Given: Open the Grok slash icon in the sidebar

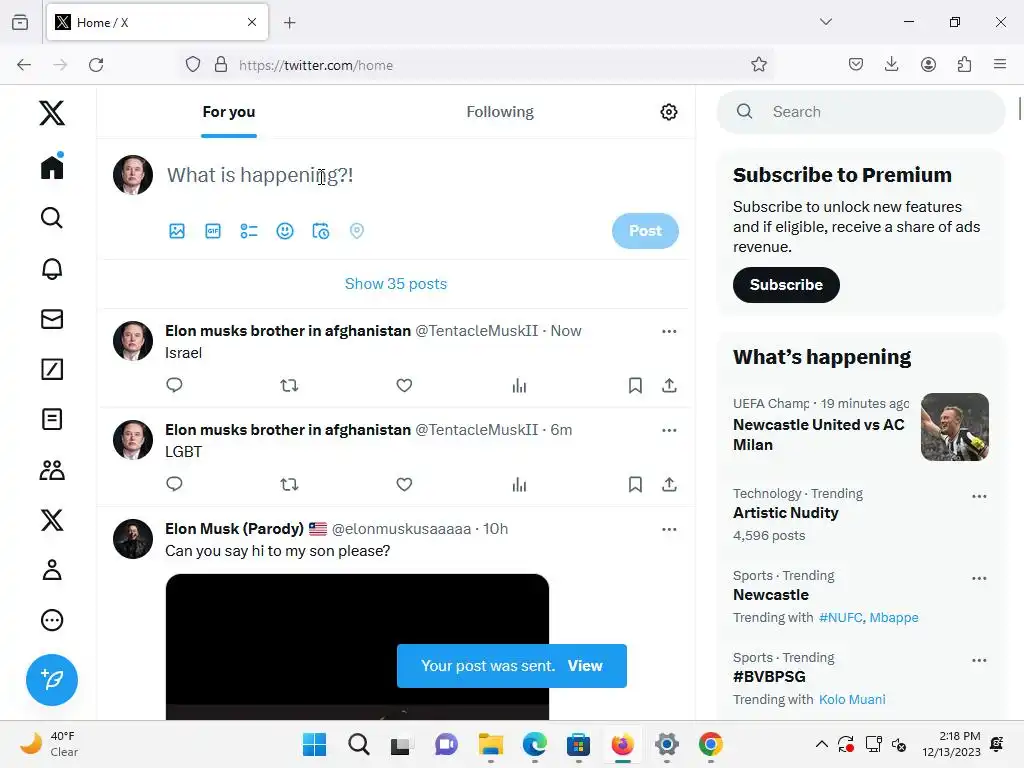Looking at the screenshot, I should pyautogui.click(x=52, y=369).
